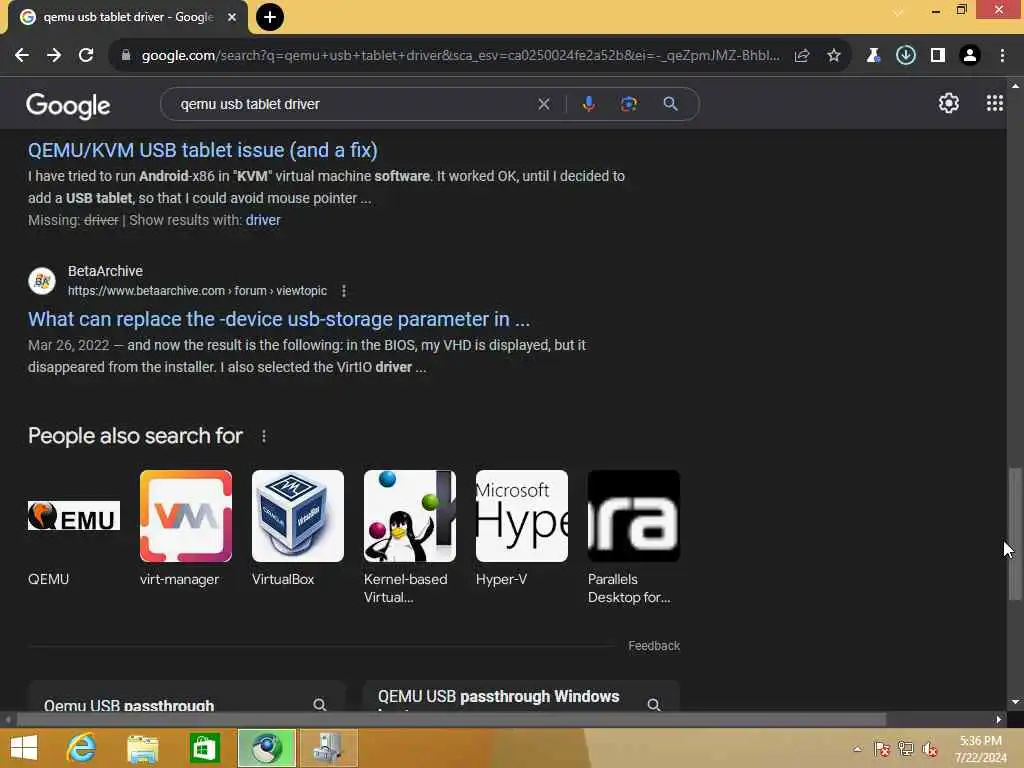The image size is (1024, 768).
Task: Select the Hyper-V thumbnail
Action: (522, 516)
